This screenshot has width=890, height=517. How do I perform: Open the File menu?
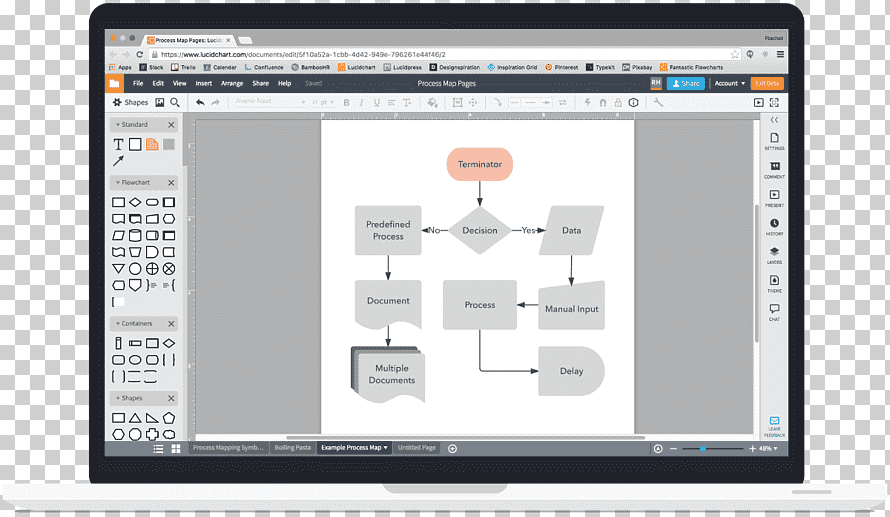tap(138, 83)
